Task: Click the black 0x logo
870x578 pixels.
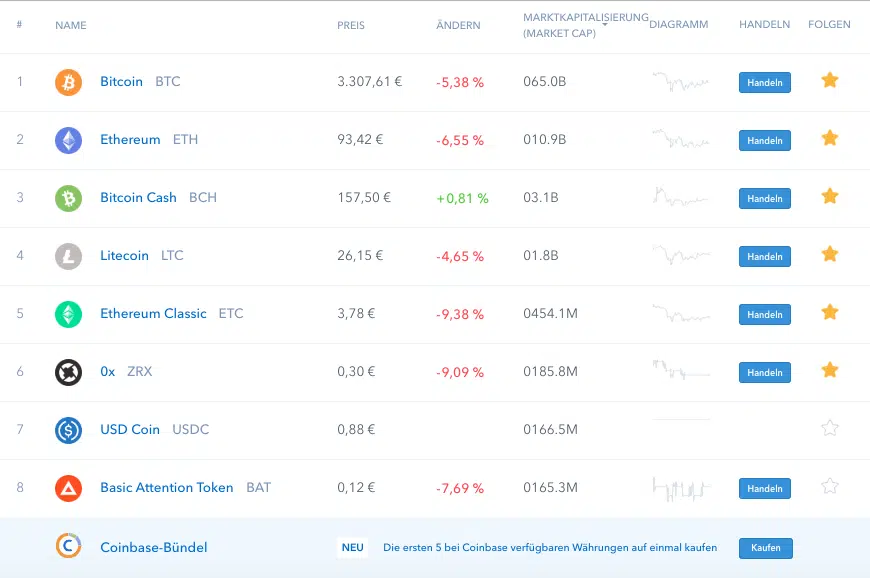Action: (68, 372)
